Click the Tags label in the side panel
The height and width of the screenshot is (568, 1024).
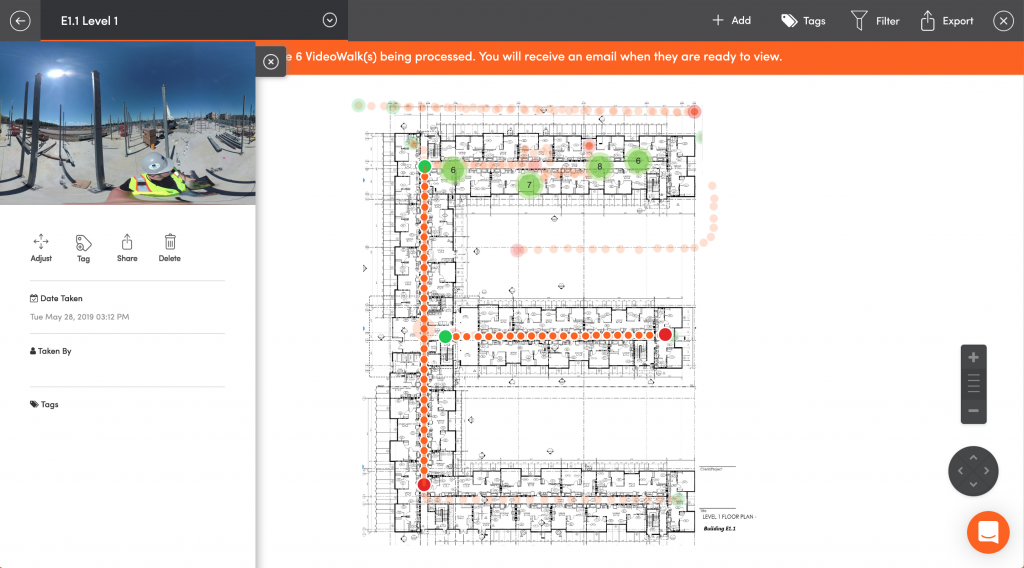(44, 405)
